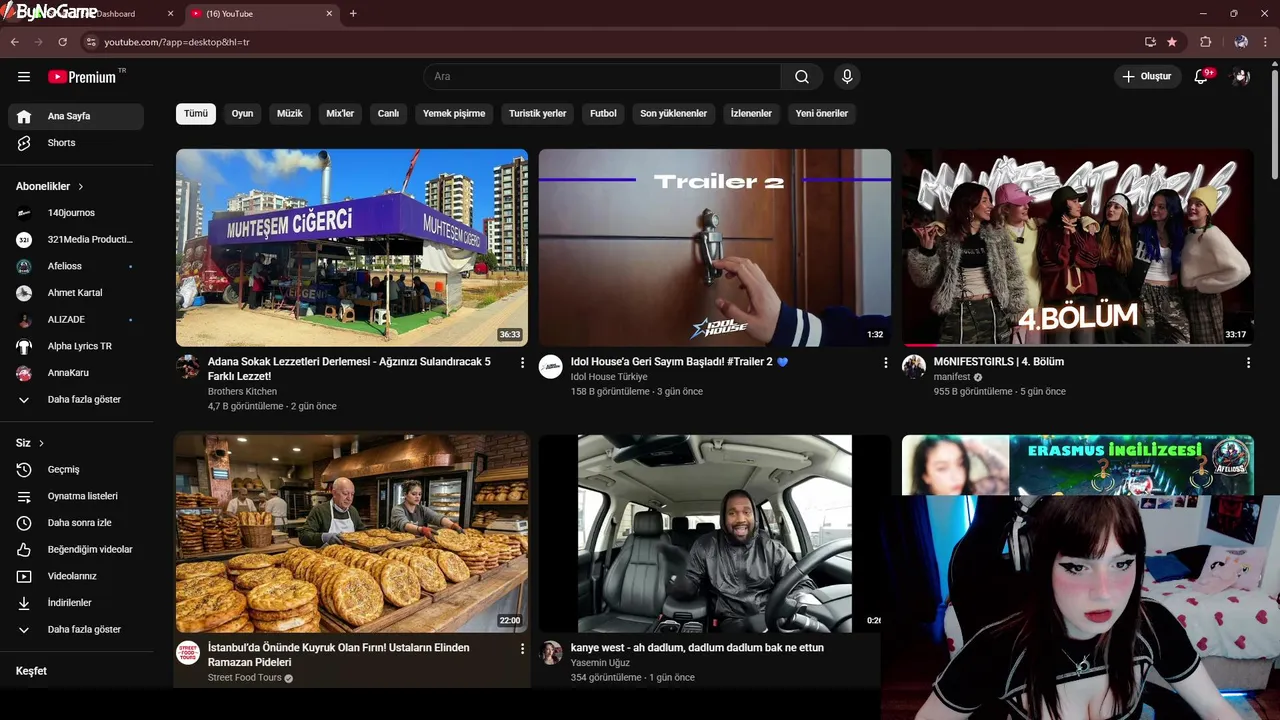
Task: Go back with browser back arrow
Action: (x=15, y=42)
